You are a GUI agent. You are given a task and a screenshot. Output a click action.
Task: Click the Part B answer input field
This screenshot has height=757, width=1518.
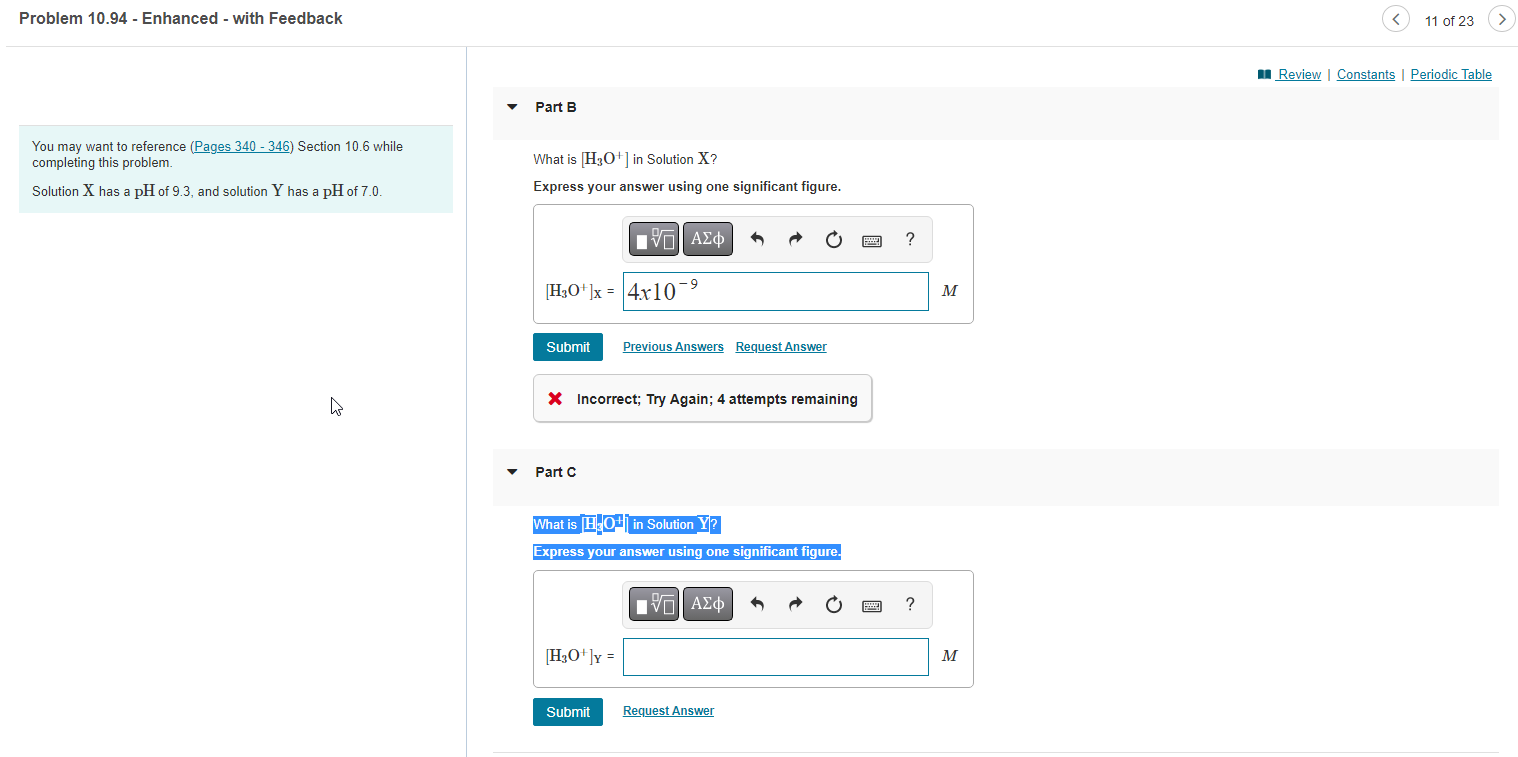click(x=776, y=292)
